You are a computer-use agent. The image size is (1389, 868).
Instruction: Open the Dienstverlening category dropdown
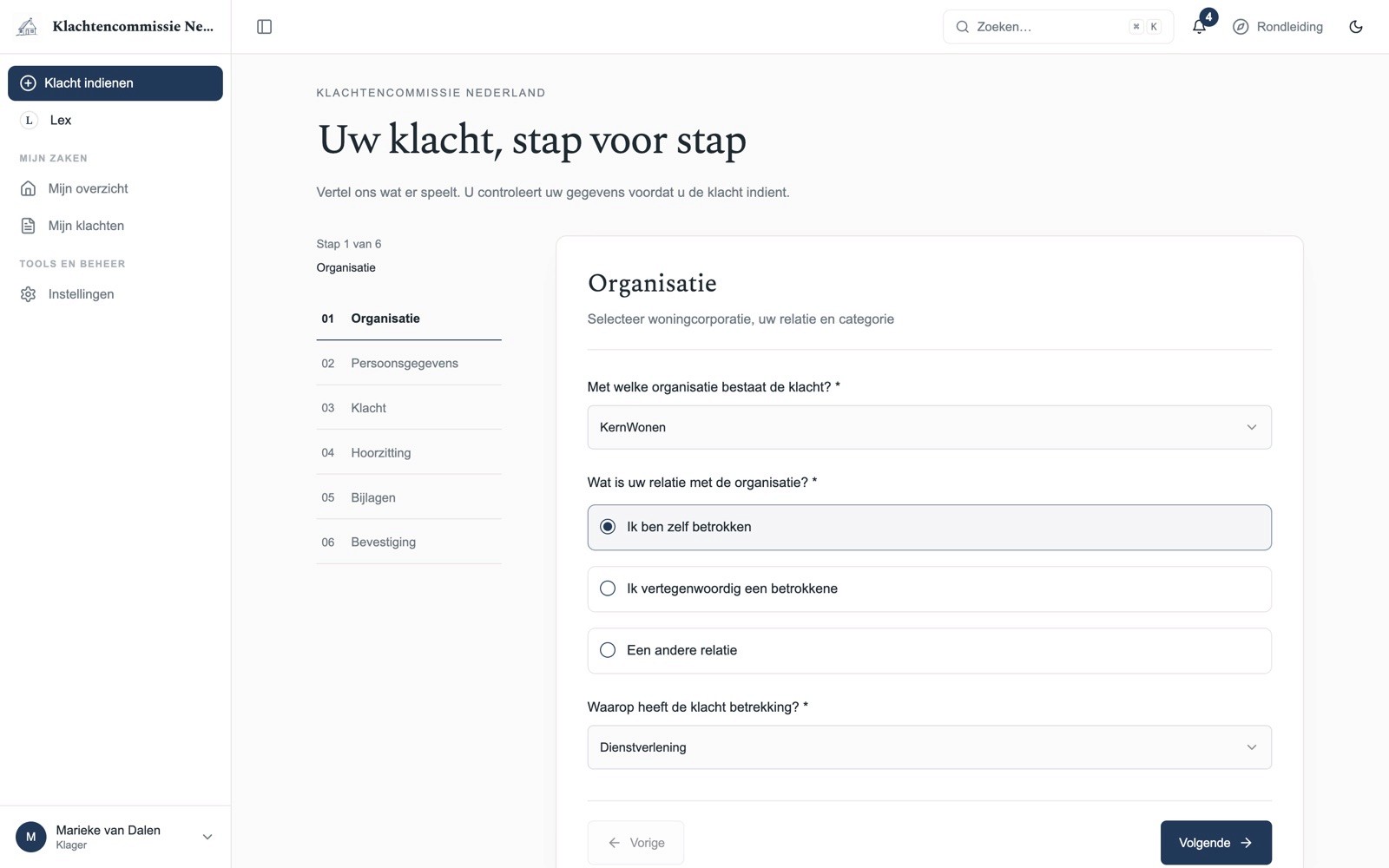pos(929,747)
